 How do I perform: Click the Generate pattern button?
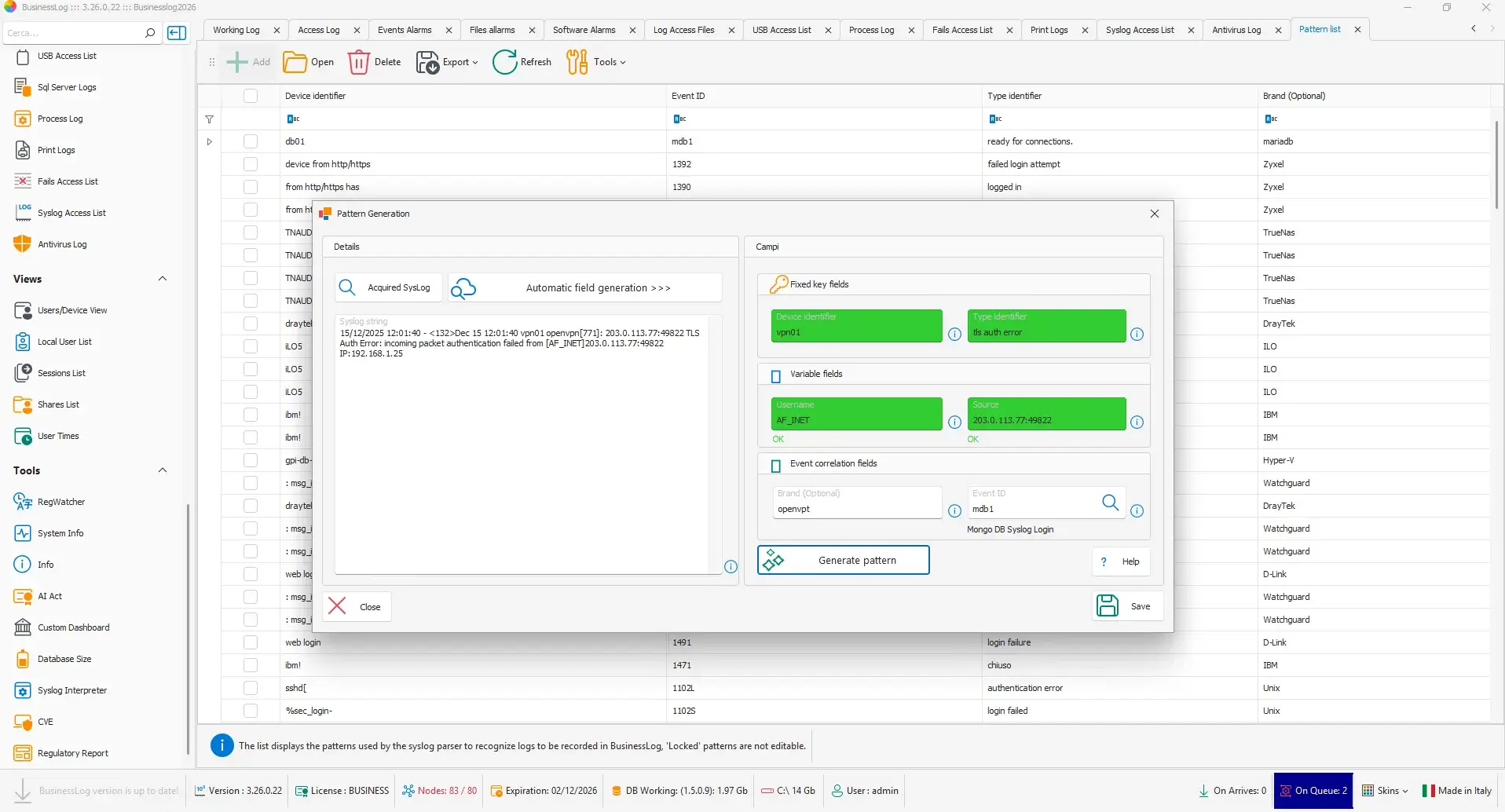[843, 561]
